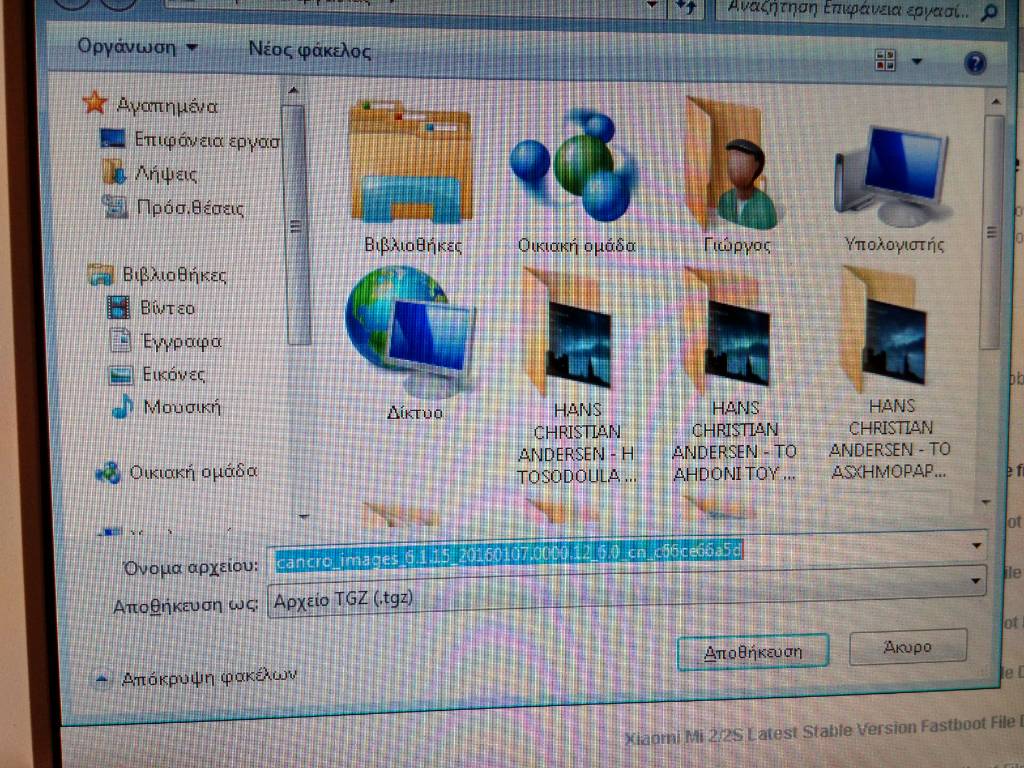The width and height of the screenshot is (1024, 768).
Task: Open Επιφάνεια εργασίας in the sidebar
Action: [190, 139]
